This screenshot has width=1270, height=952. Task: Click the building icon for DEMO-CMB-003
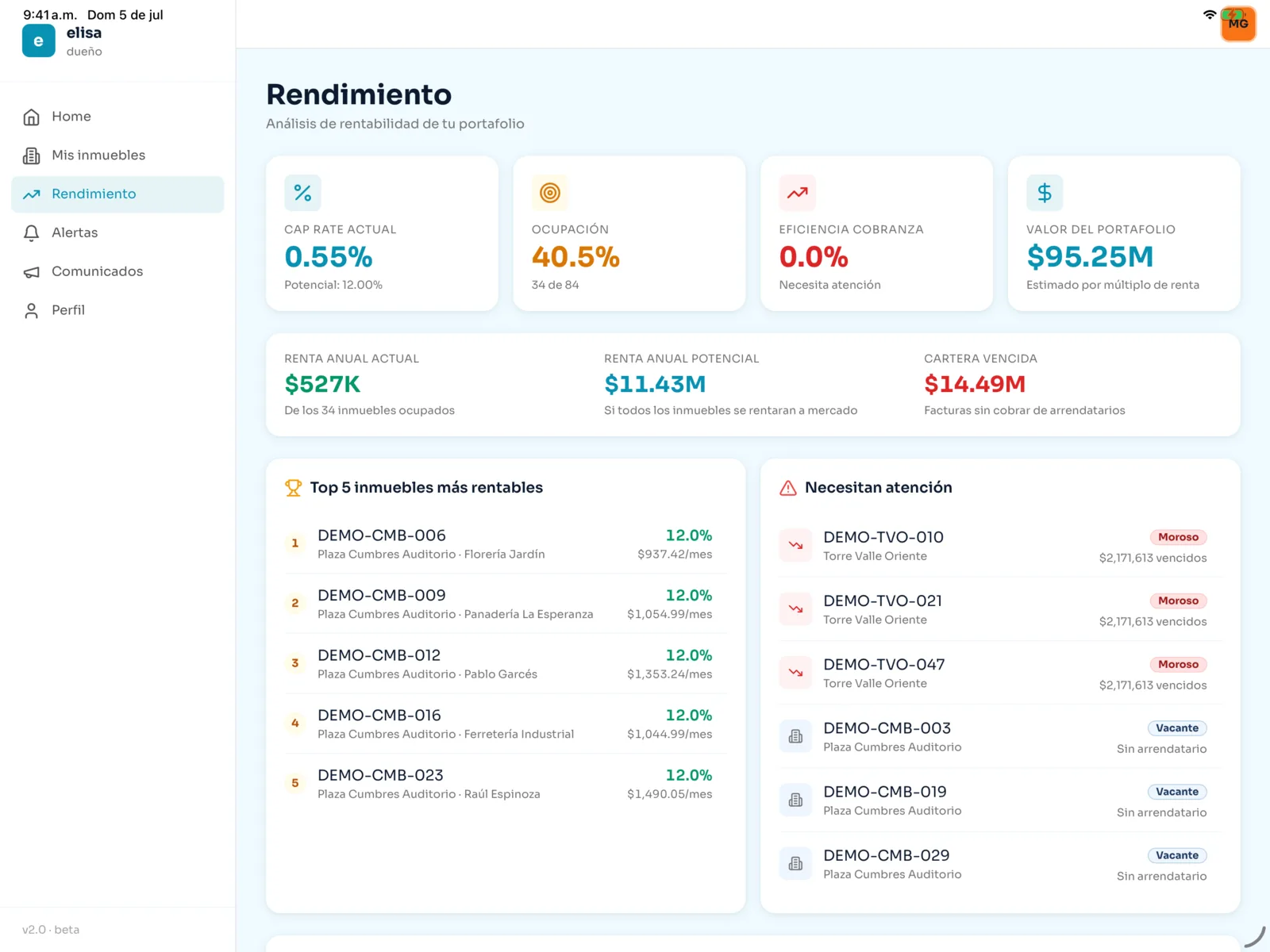click(795, 736)
